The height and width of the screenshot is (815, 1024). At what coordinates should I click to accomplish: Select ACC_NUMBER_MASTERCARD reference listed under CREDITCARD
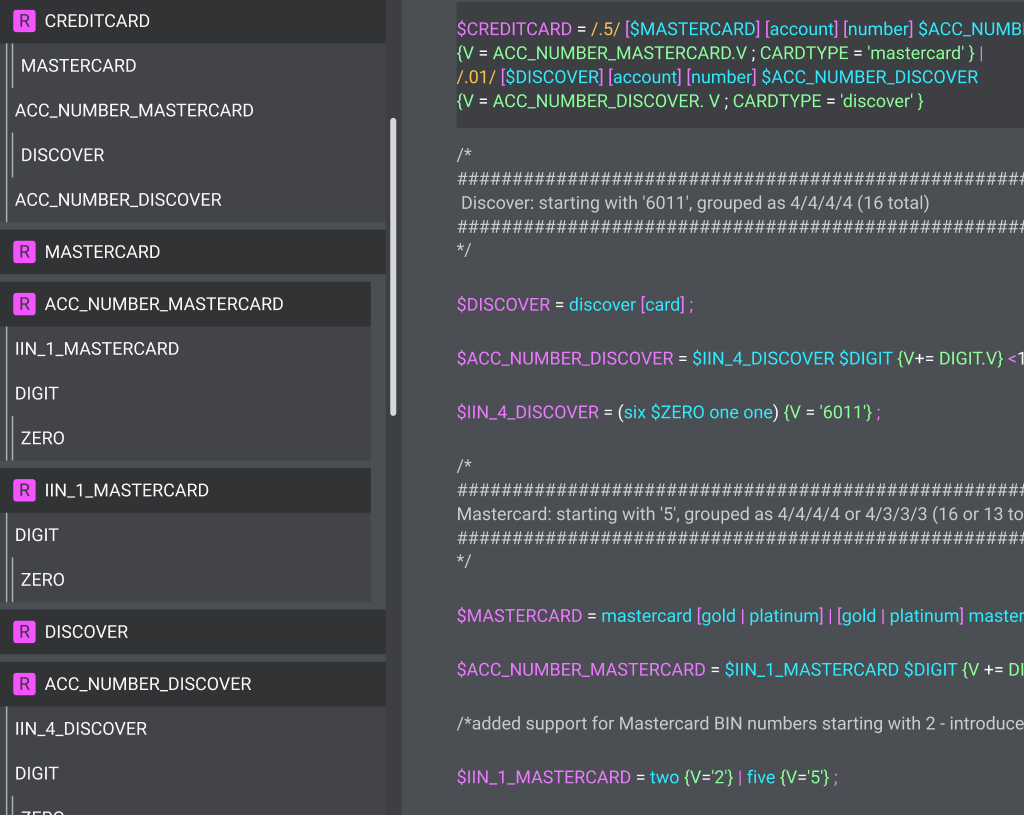point(134,110)
